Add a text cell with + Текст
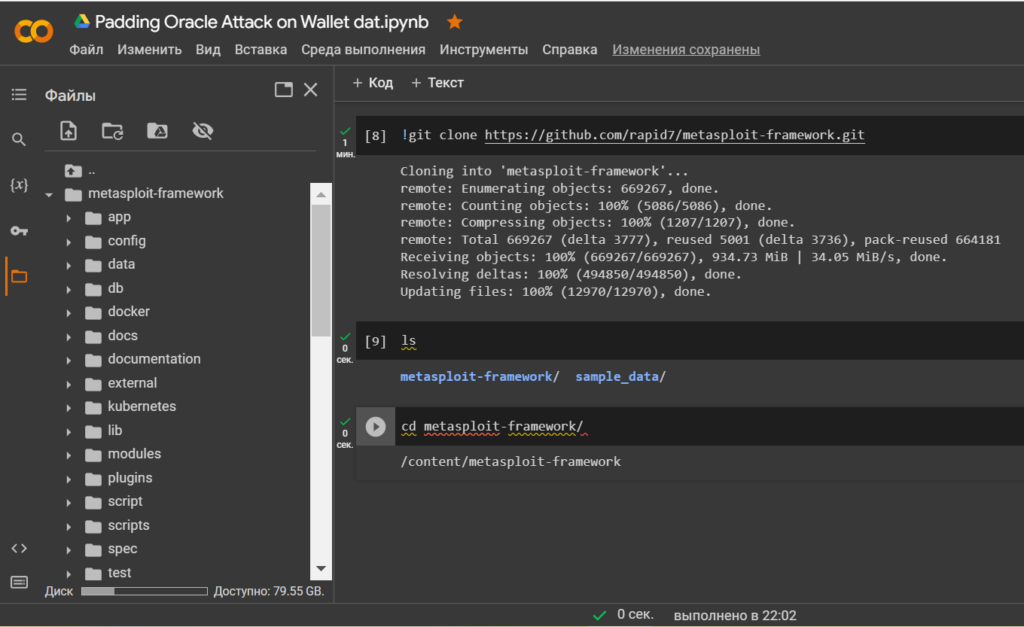The image size is (1024, 627). (438, 83)
